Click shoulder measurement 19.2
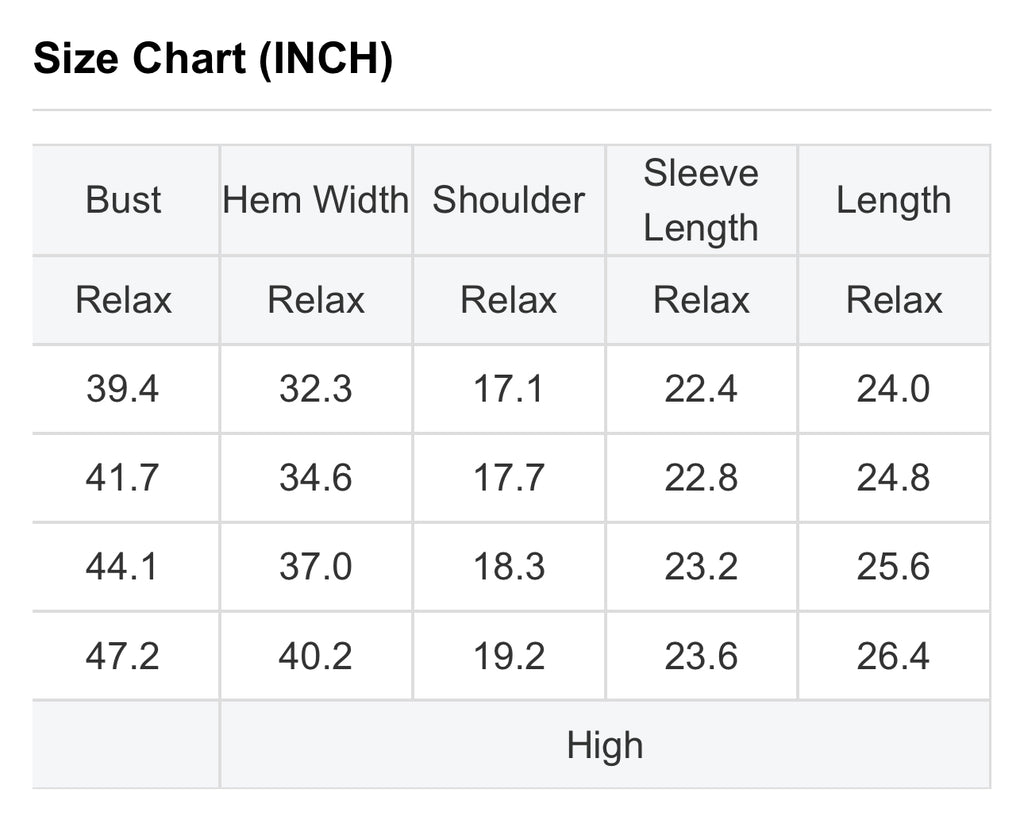 [508, 656]
